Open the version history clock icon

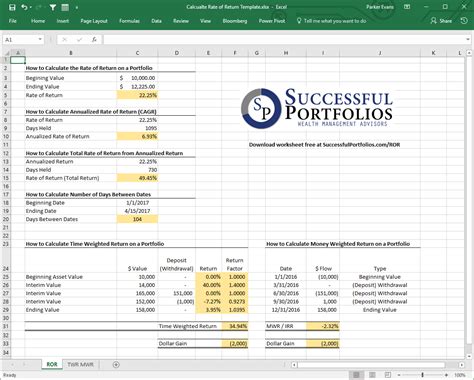point(464,21)
